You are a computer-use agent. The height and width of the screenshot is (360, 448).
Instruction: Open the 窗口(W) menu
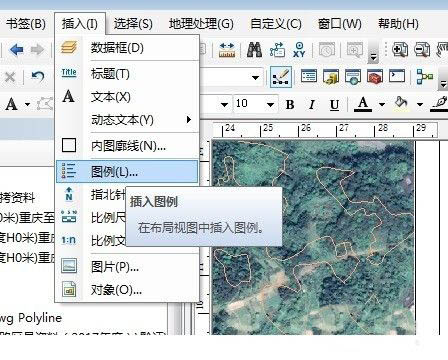click(x=340, y=24)
